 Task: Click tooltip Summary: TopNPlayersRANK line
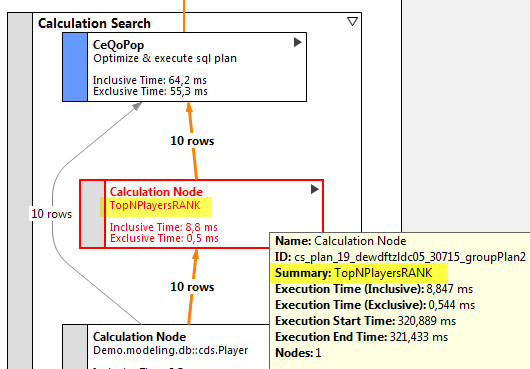pos(354,273)
